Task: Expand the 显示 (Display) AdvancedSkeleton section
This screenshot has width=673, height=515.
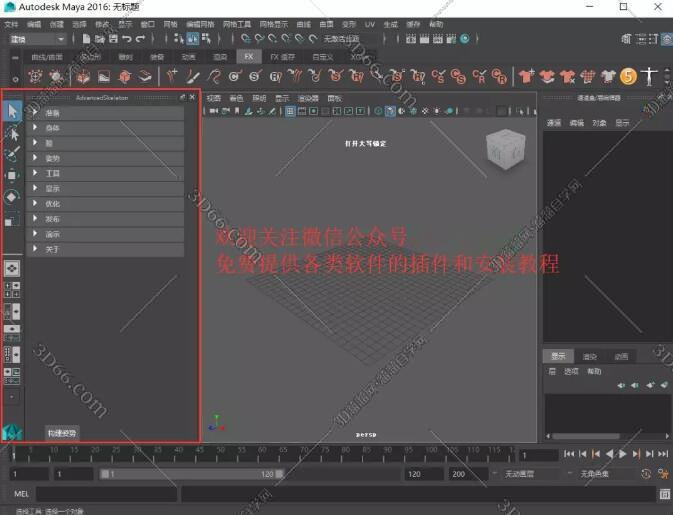Action: (x=106, y=188)
